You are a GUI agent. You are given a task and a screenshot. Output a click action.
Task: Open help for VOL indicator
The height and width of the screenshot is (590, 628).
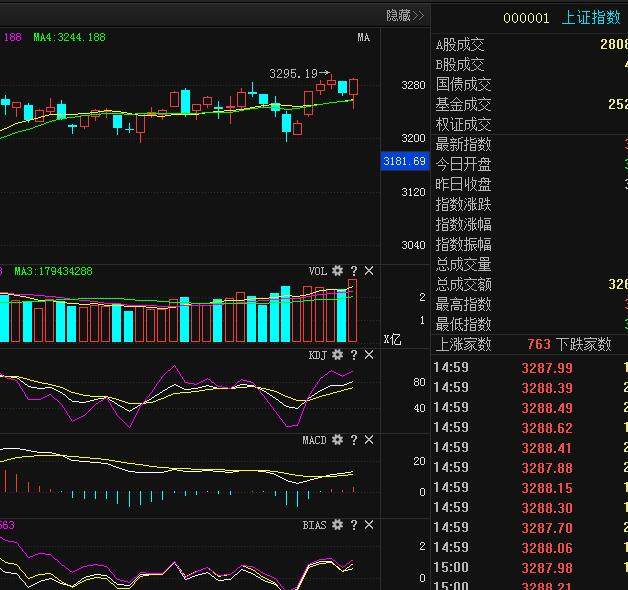pos(354,271)
